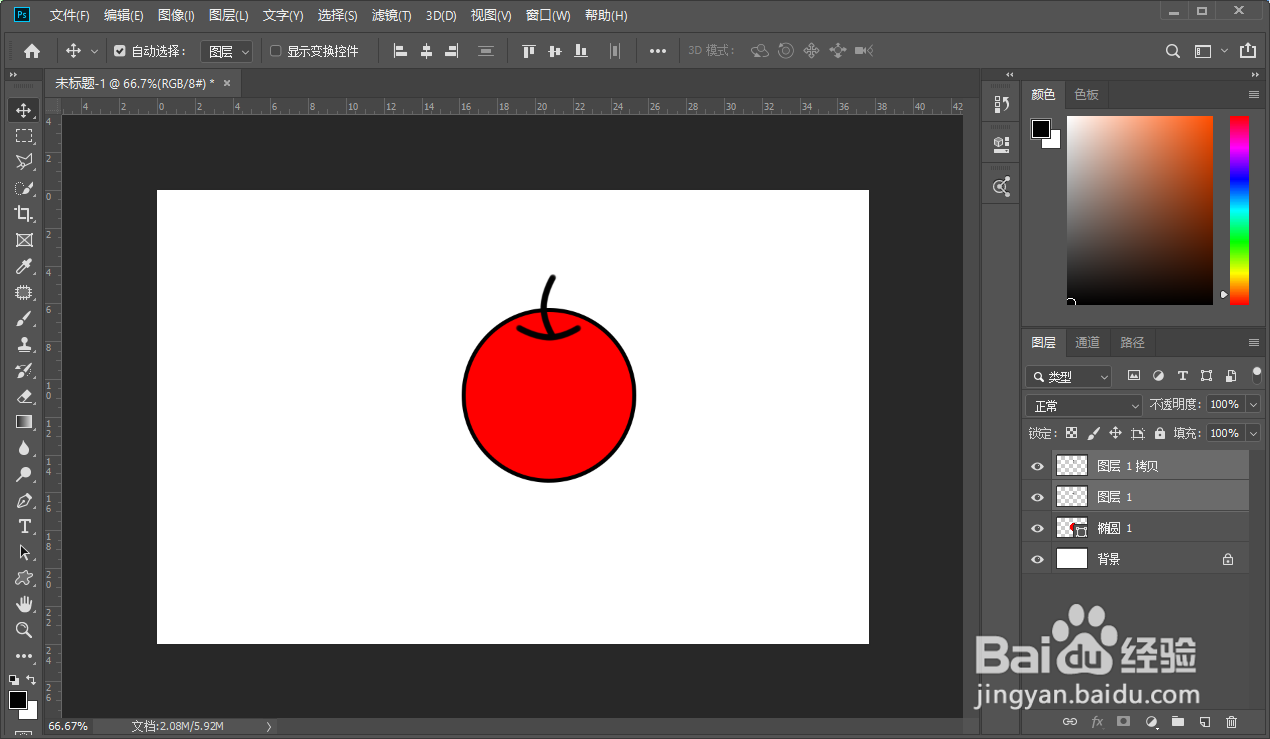Select the Quick Selection tool
The width and height of the screenshot is (1270, 739).
click(24, 187)
